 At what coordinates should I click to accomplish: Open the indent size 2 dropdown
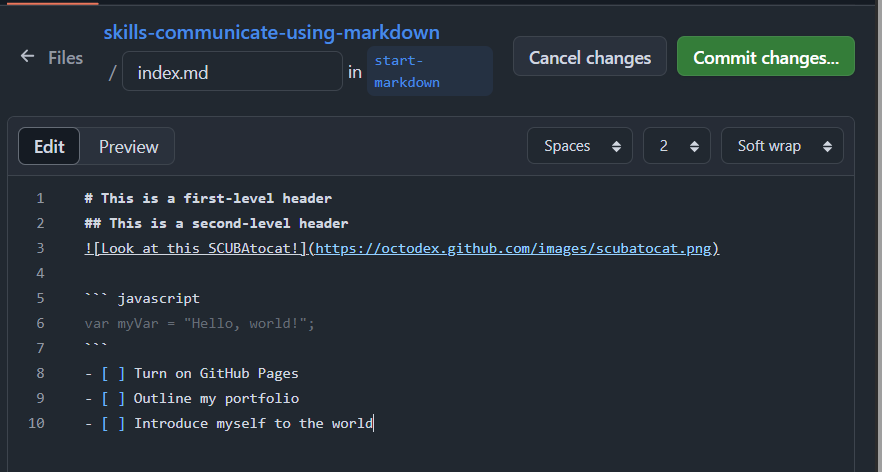[677, 146]
